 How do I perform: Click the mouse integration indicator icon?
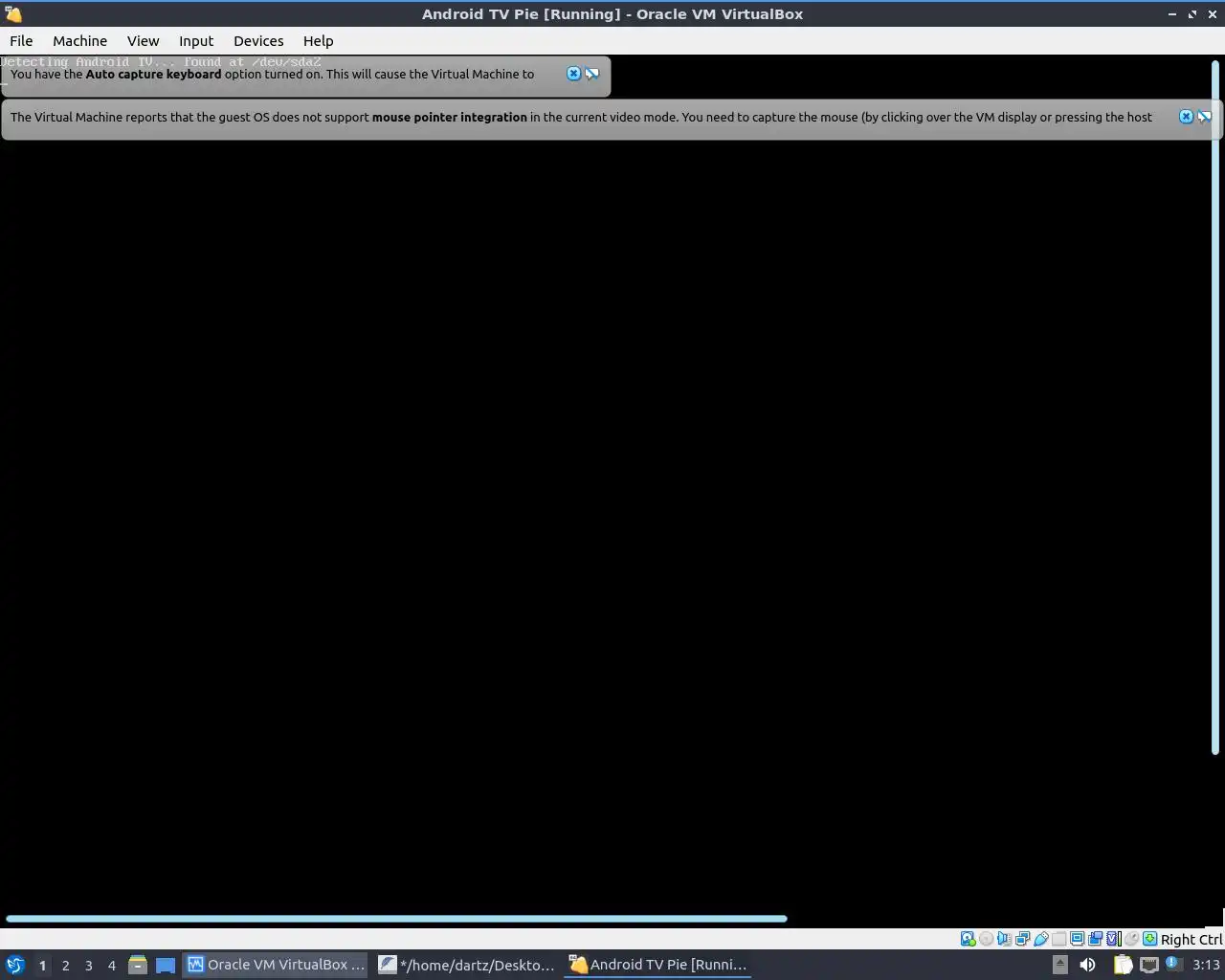pyautogui.click(x=1131, y=939)
